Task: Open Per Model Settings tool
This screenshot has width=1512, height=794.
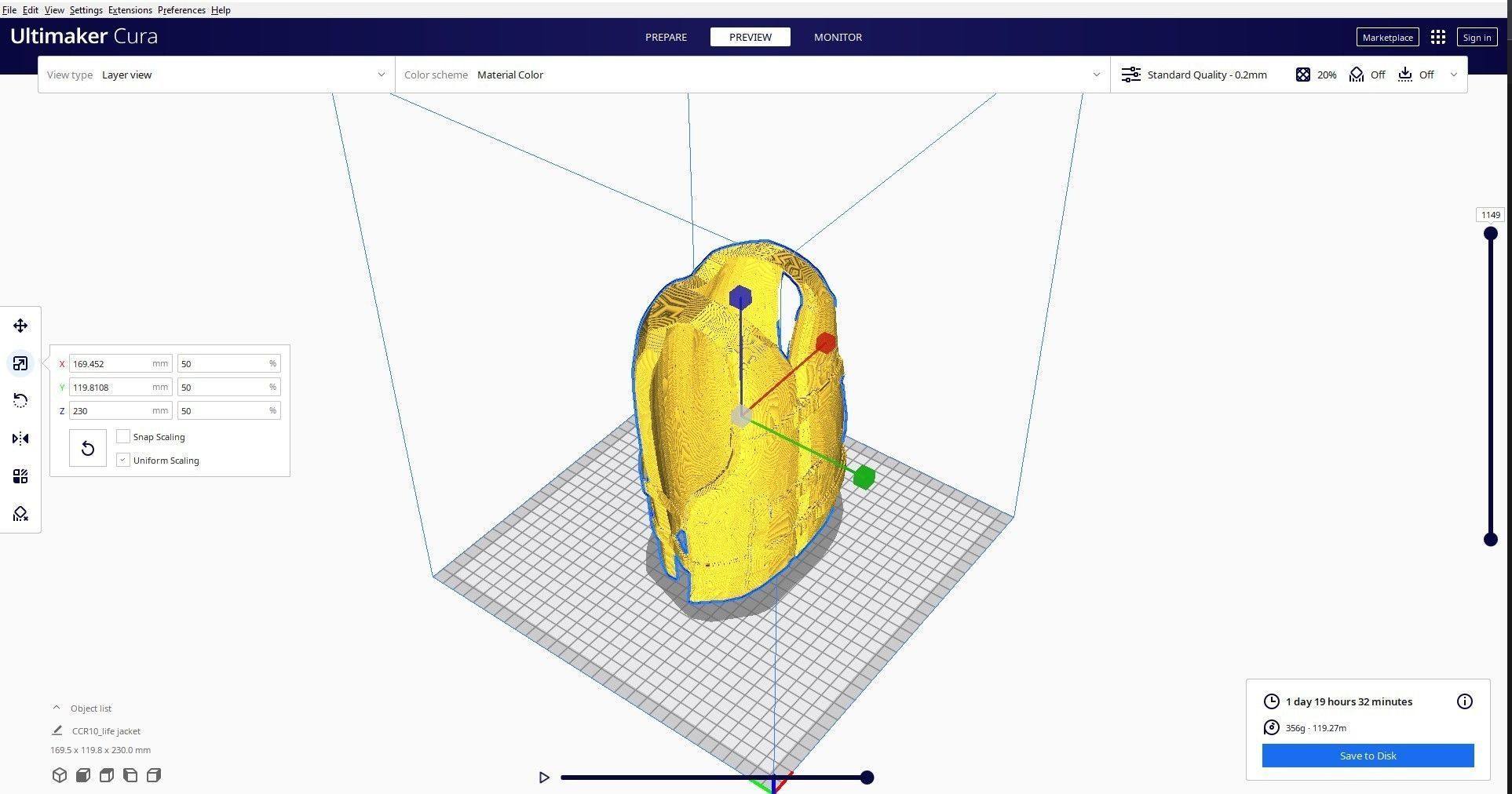Action: (x=20, y=476)
